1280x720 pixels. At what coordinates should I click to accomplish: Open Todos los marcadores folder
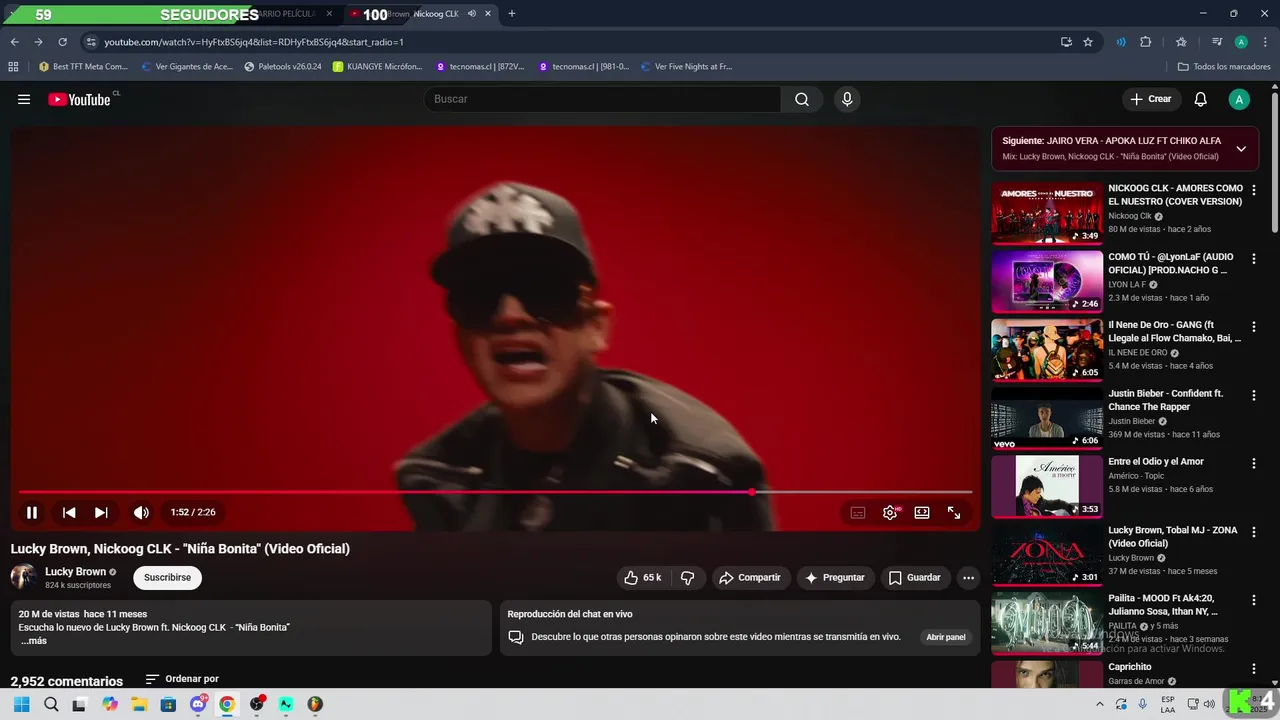click(x=1224, y=67)
